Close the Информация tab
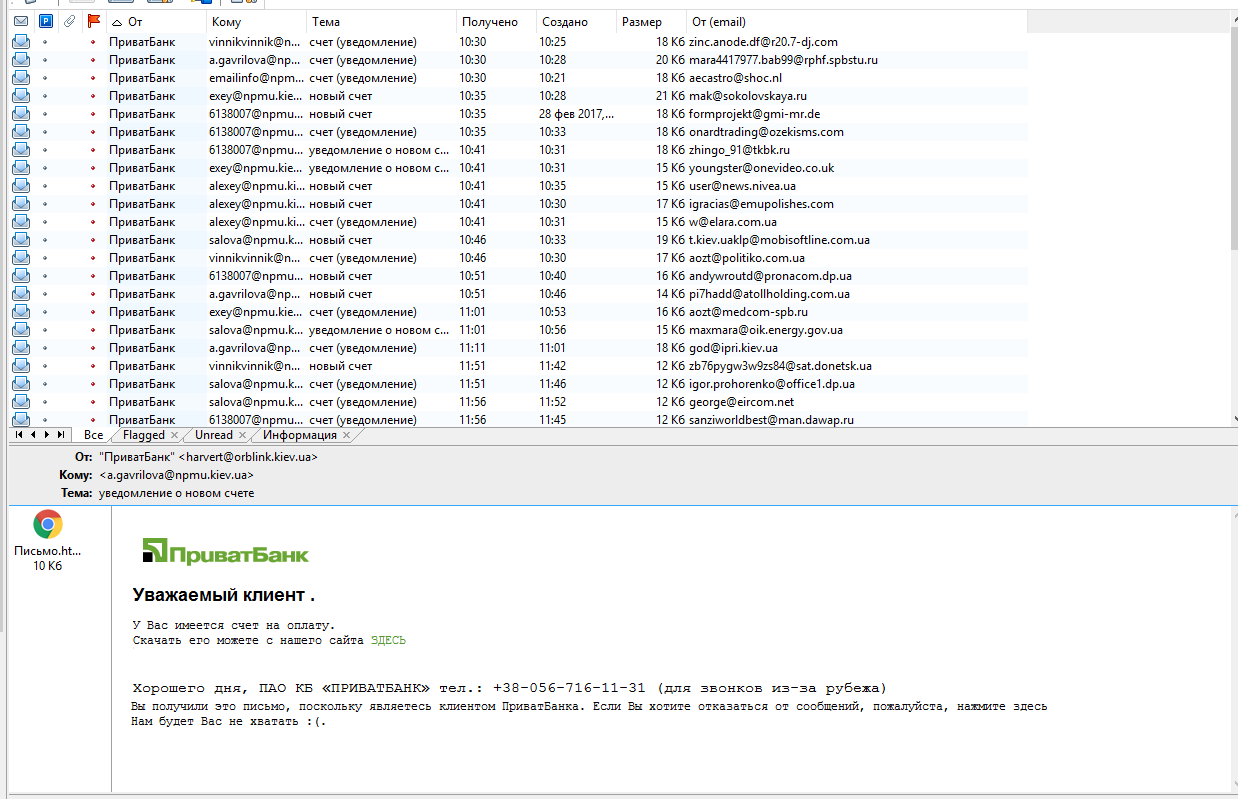This screenshot has width=1238, height=799. 347,436
